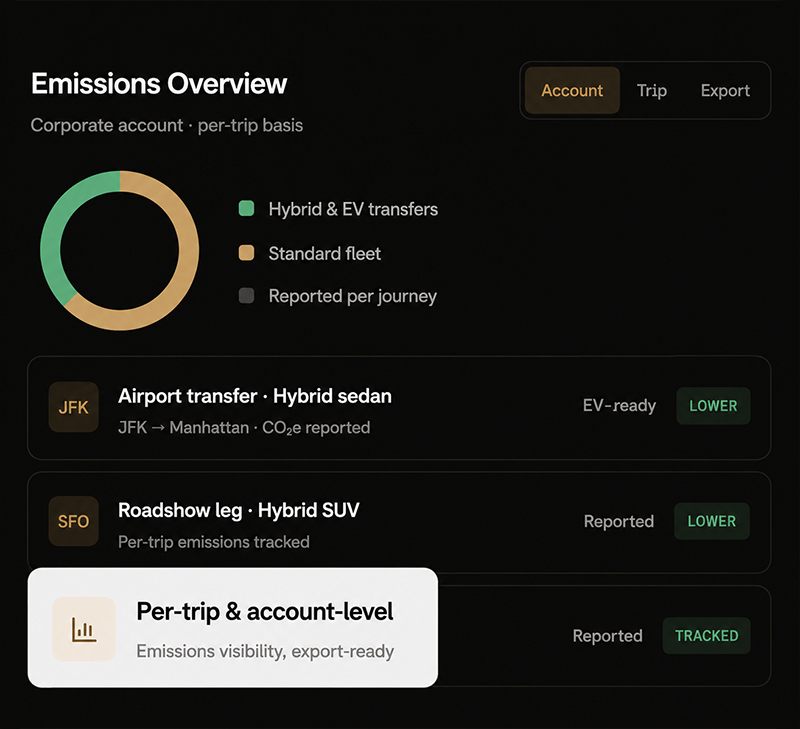Click the EV-ready status label
The image size is (800, 729).
pos(619,406)
